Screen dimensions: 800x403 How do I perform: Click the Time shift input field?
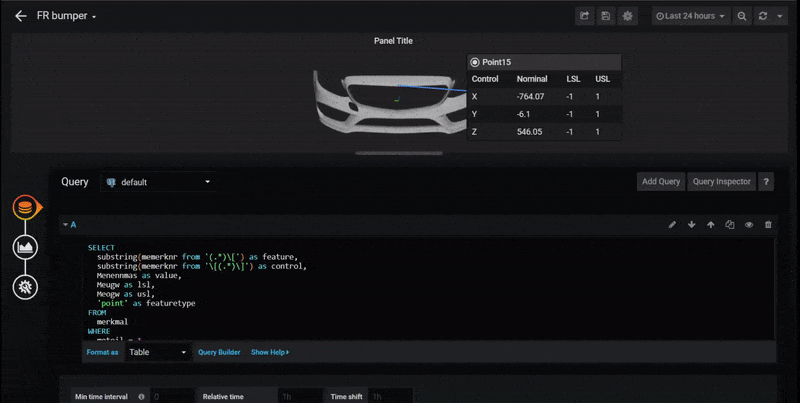(390, 396)
